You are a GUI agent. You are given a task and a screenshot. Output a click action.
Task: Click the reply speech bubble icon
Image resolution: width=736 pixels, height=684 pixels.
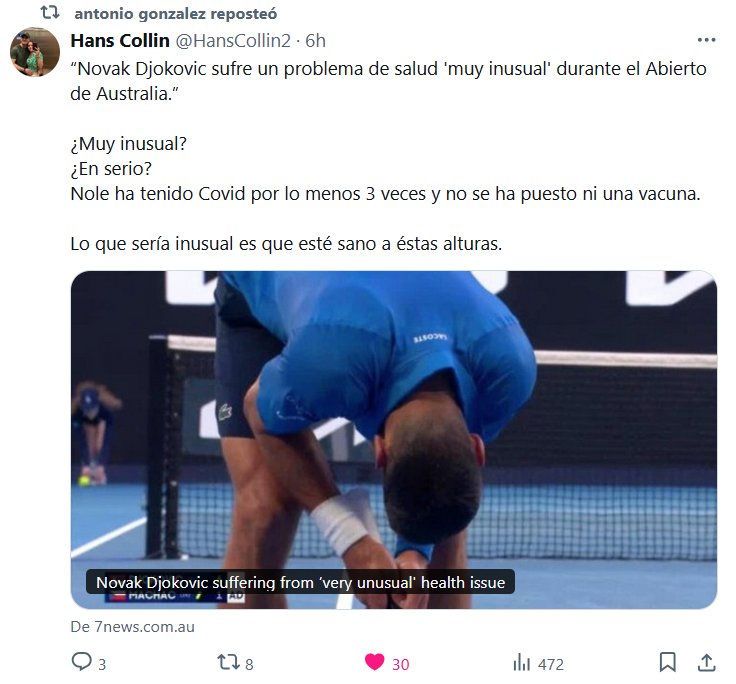pos(81,662)
